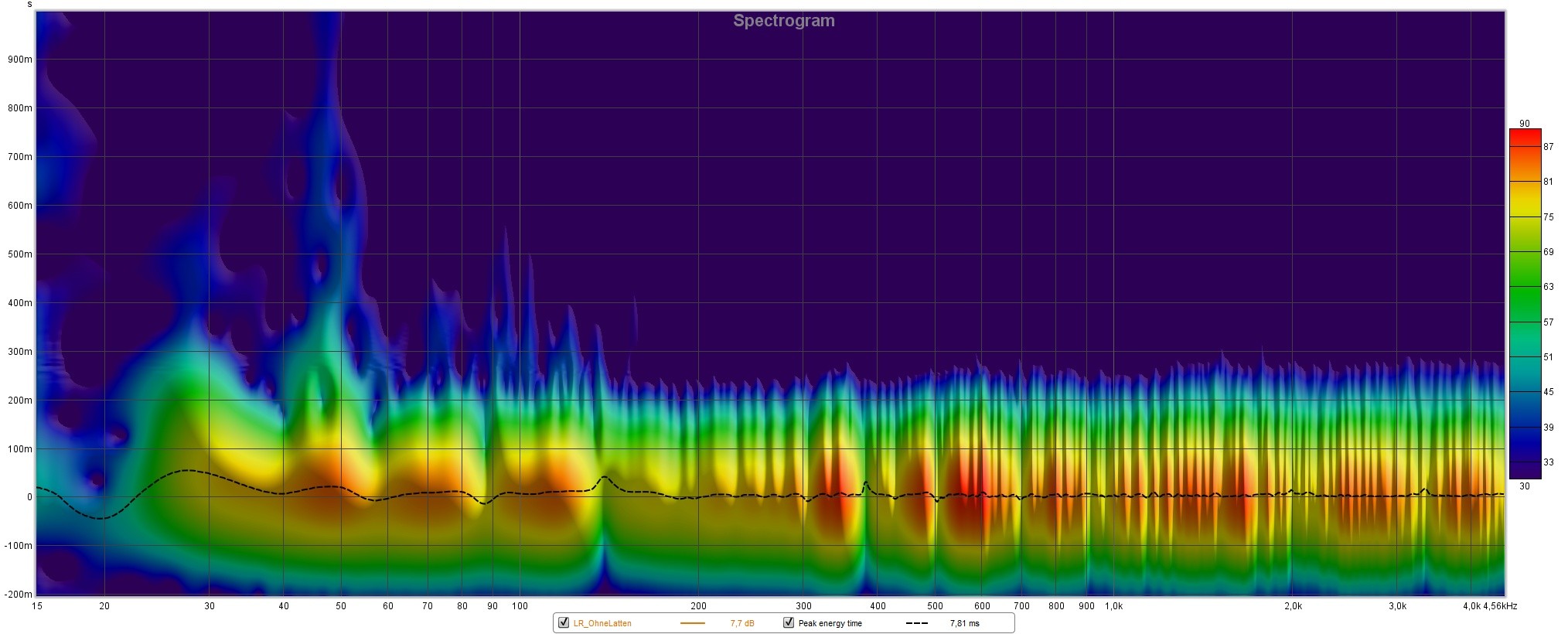Click the 90 maximum label above colour scale
Viewport: 1568px width, 634px height.
pos(1524,123)
